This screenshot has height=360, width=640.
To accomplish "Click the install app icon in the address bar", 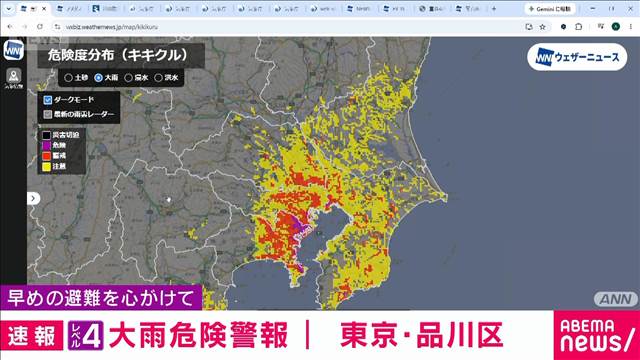I will coord(529,27).
